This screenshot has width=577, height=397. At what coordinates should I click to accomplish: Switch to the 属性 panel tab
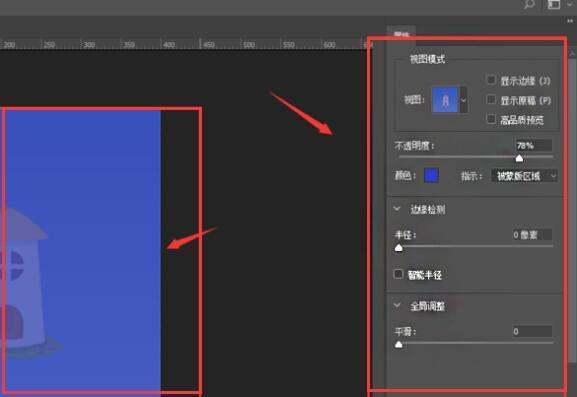pos(401,34)
